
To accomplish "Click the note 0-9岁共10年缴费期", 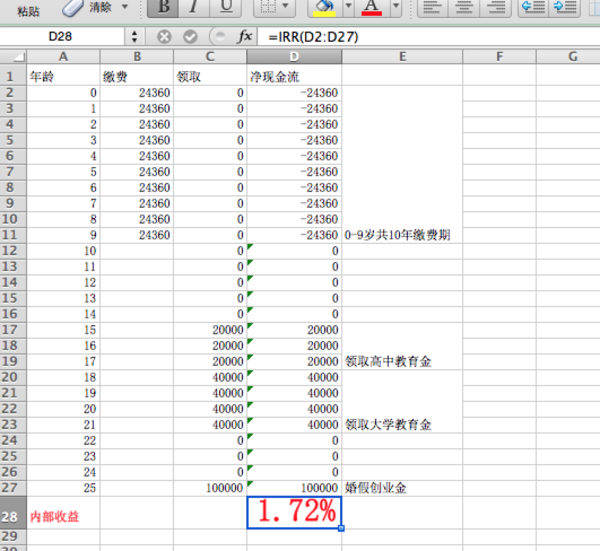I will point(397,235).
